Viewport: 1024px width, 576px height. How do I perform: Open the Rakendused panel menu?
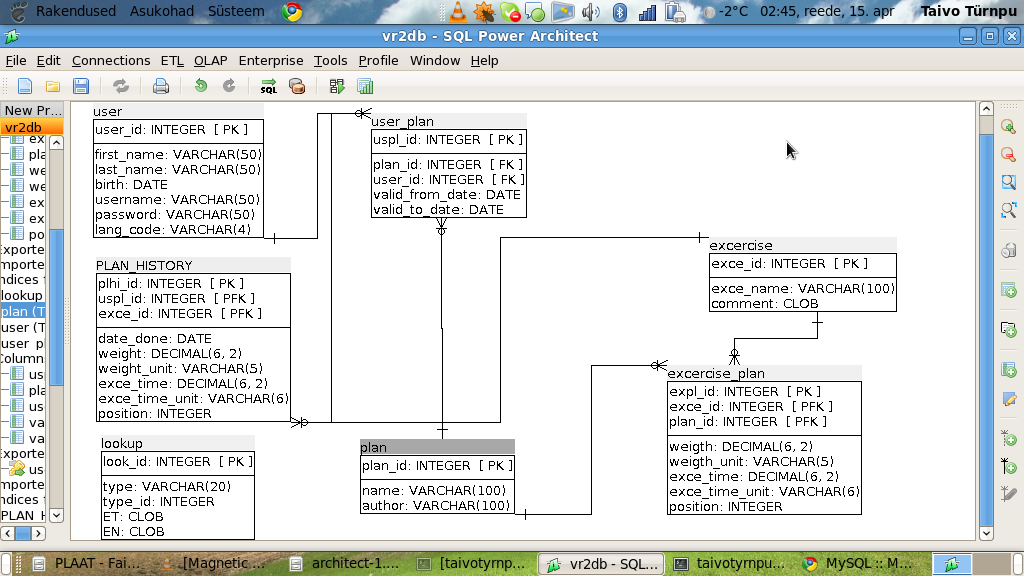[x=76, y=11]
